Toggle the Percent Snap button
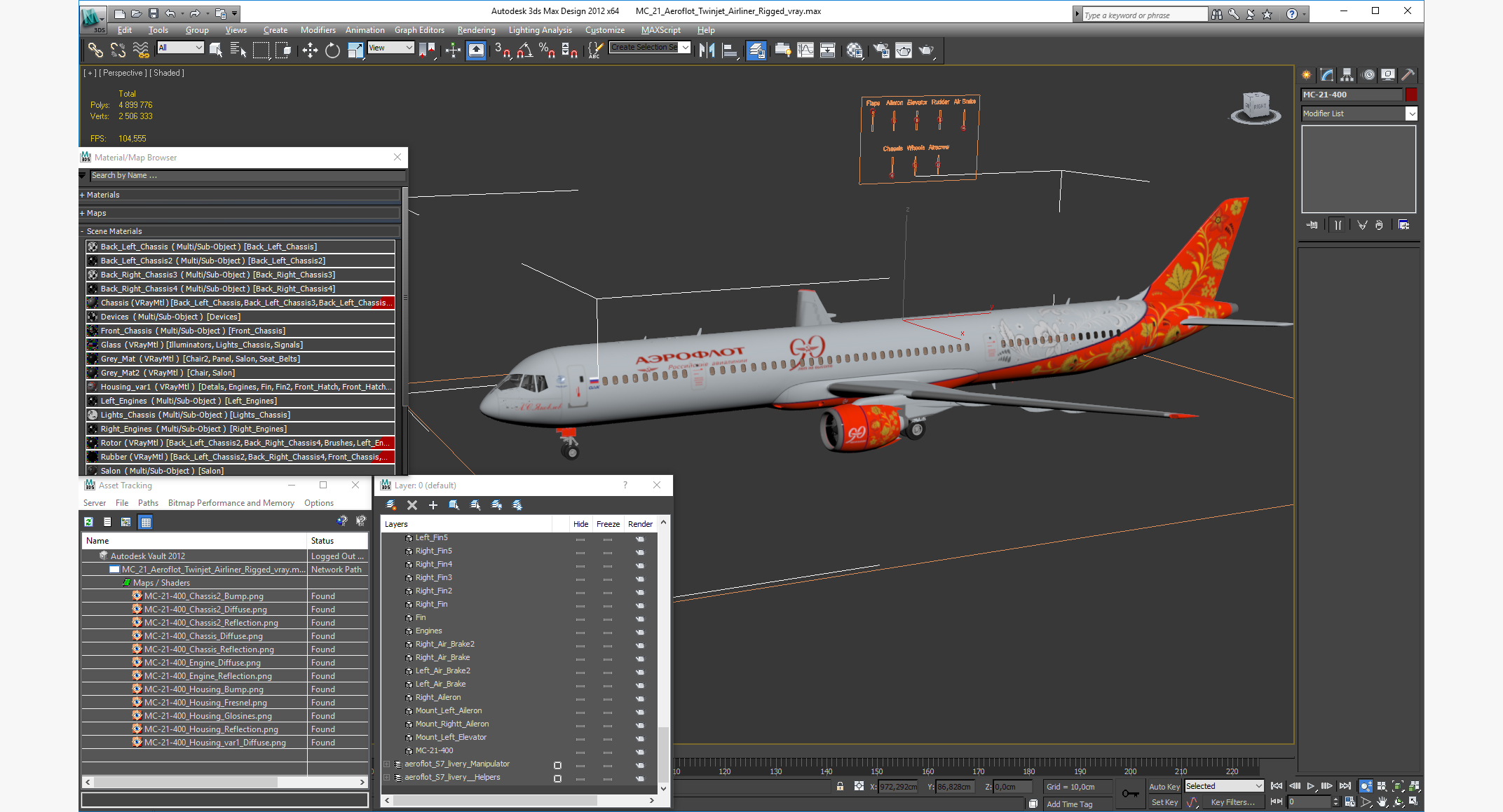Viewport: 1503px width, 812px height. point(547,50)
